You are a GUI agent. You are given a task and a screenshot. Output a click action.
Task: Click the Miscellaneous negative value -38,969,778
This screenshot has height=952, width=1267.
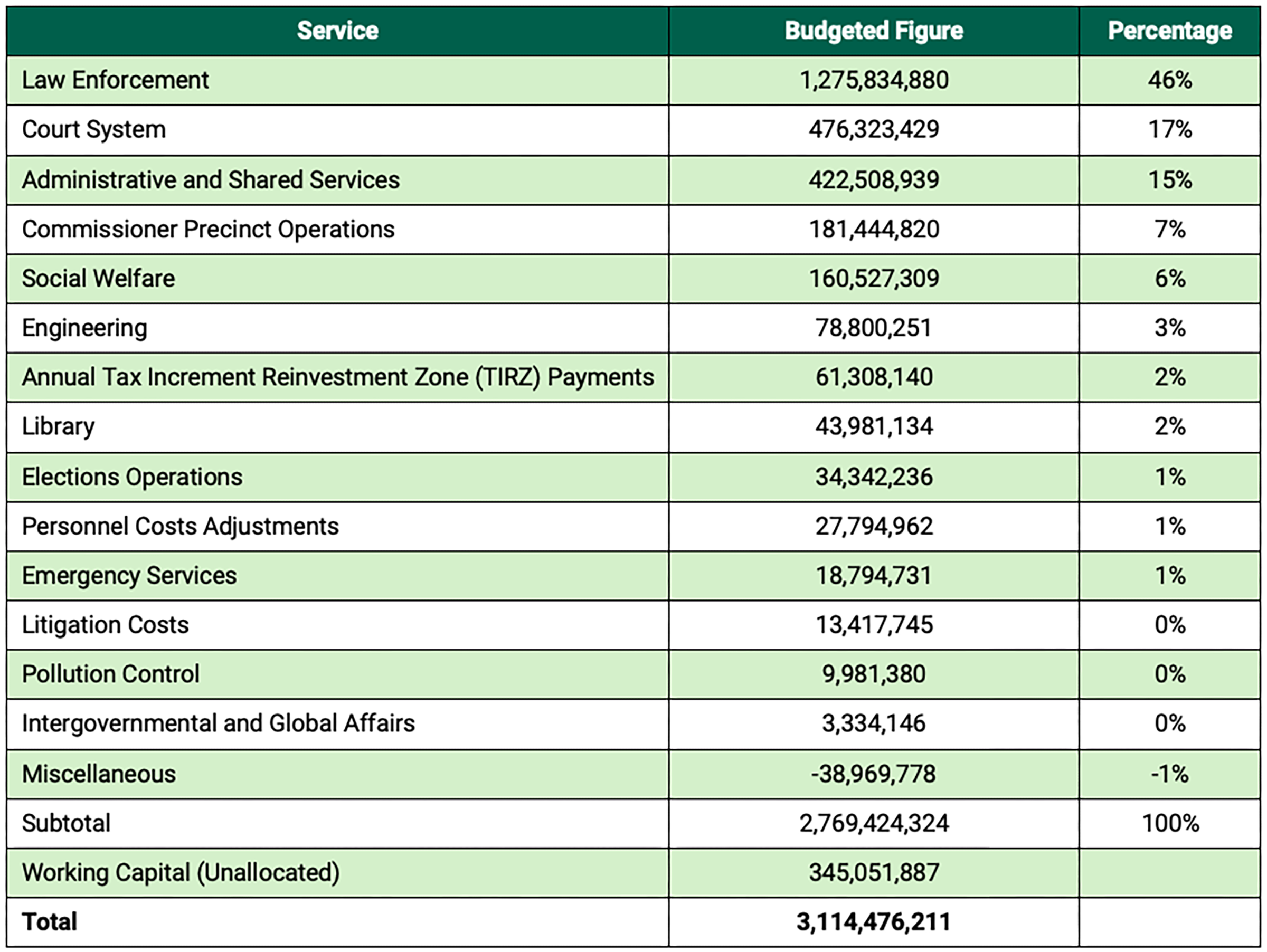point(874,774)
